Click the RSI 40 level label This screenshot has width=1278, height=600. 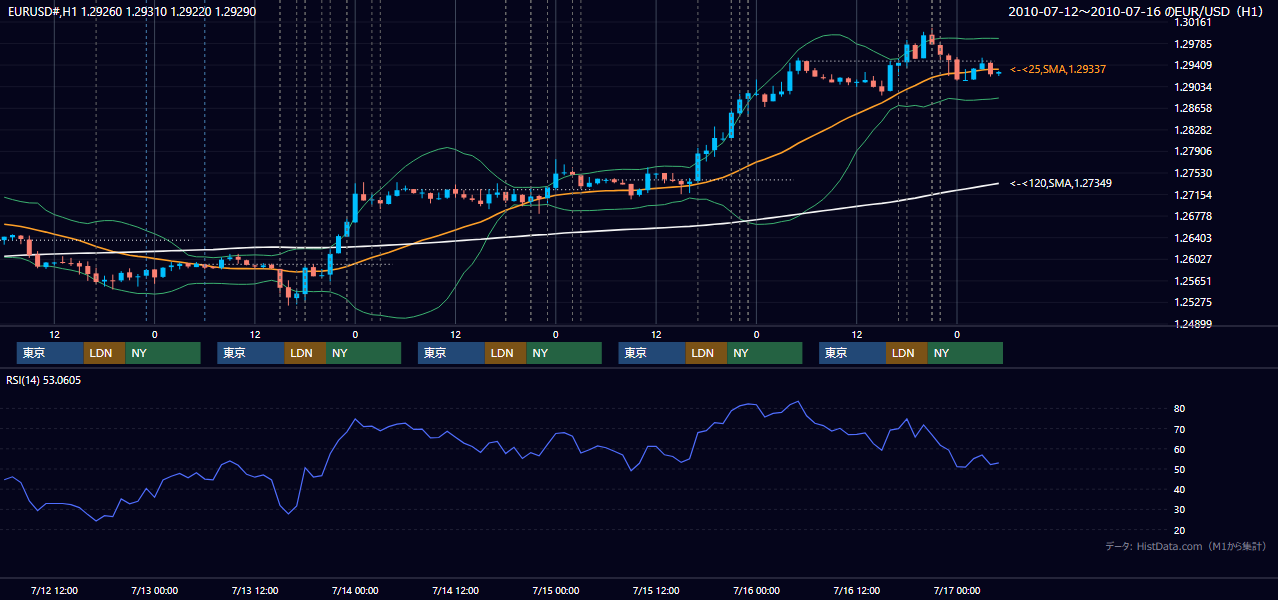click(x=1180, y=489)
